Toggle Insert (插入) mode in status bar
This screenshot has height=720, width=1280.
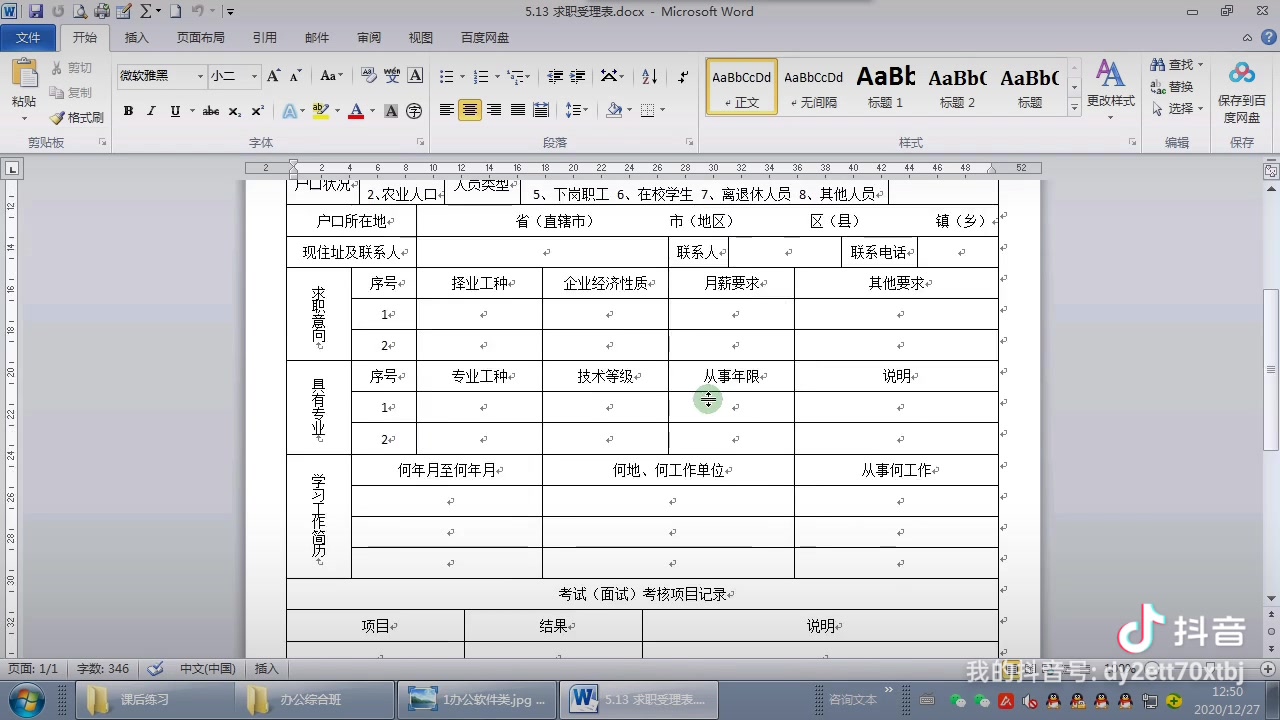pyautogui.click(x=267, y=669)
